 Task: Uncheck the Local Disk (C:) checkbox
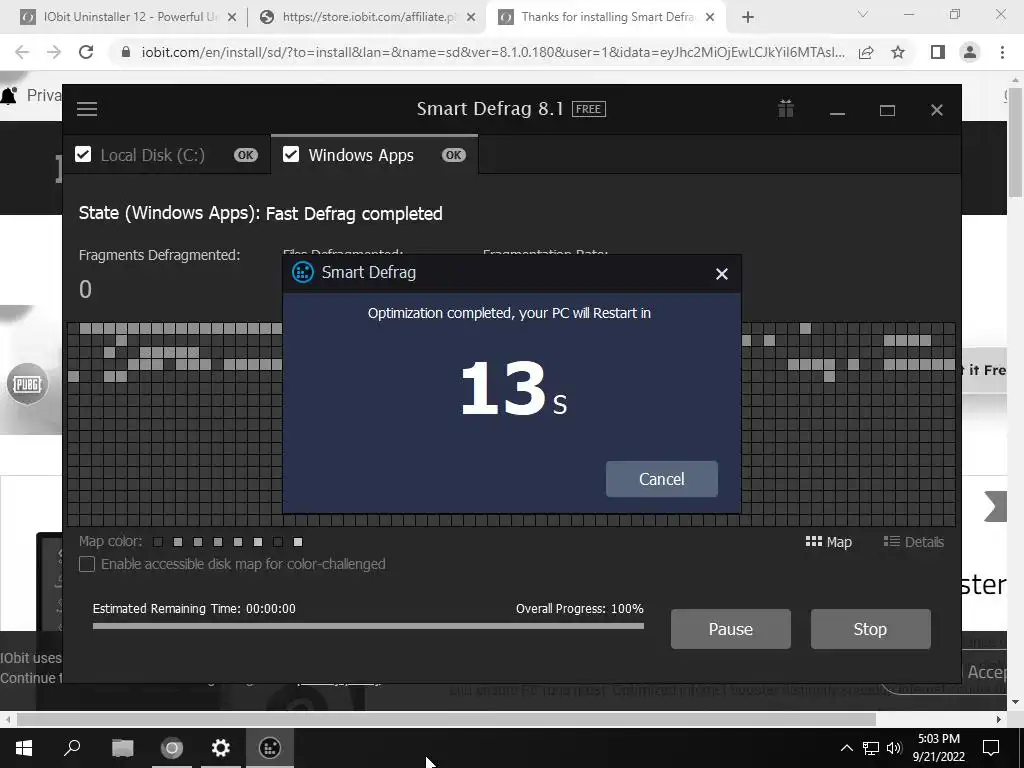tap(83, 155)
